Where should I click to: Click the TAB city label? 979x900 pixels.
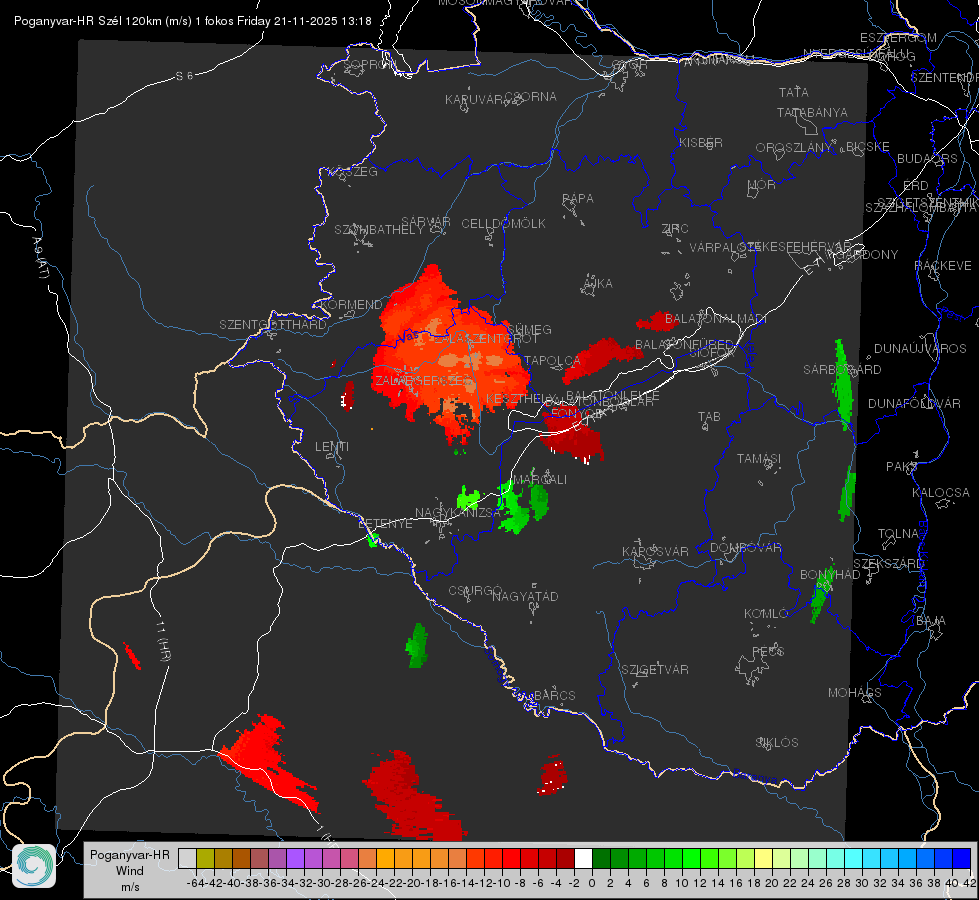(x=709, y=417)
